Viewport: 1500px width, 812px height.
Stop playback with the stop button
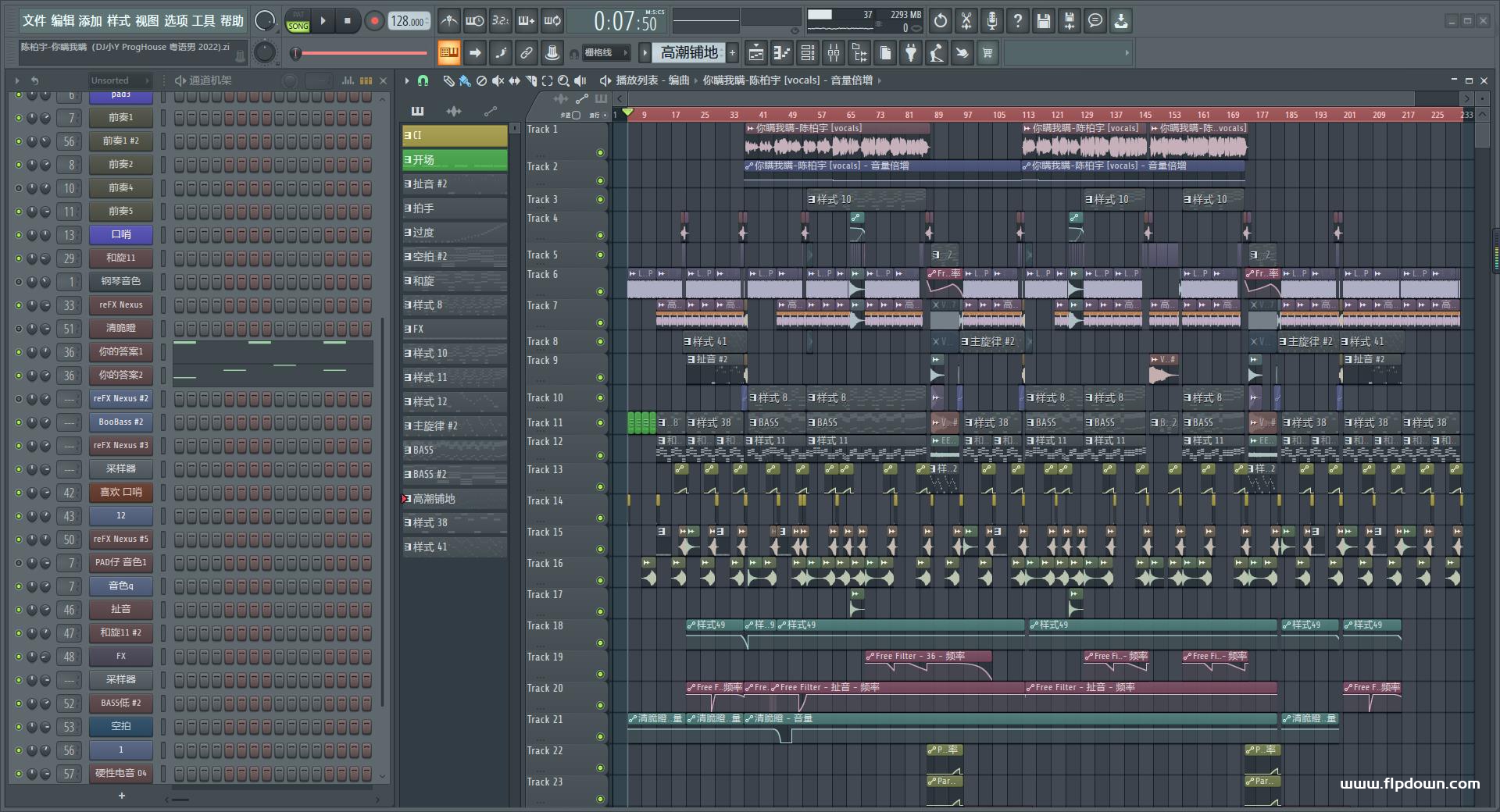[348, 21]
